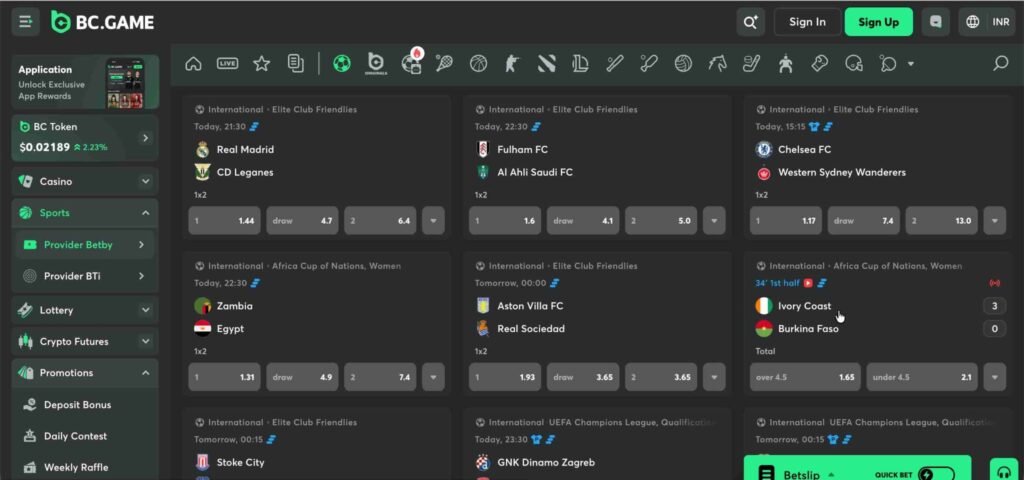This screenshot has height=480, width=1024.
Task: Bet on Western Sydney Wanderers at 13.0
Action: click(942, 221)
